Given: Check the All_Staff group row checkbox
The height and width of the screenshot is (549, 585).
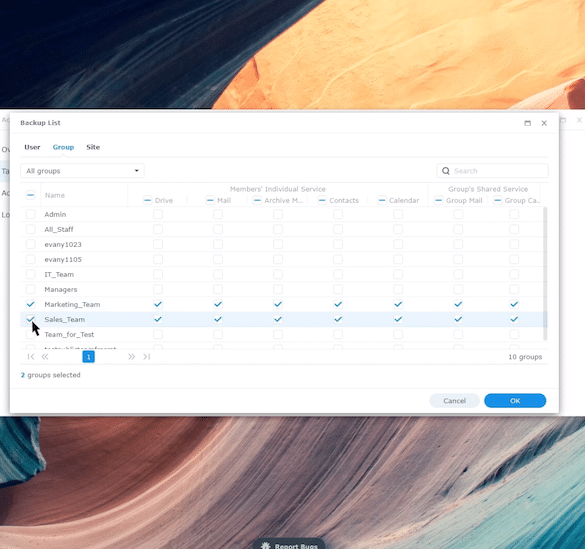Looking at the screenshot, I should point(31,229).
